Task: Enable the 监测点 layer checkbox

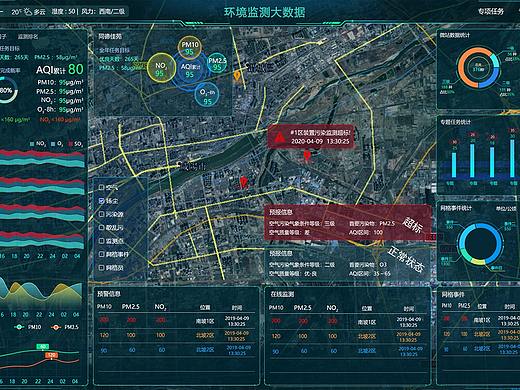Action: point(102,241)
